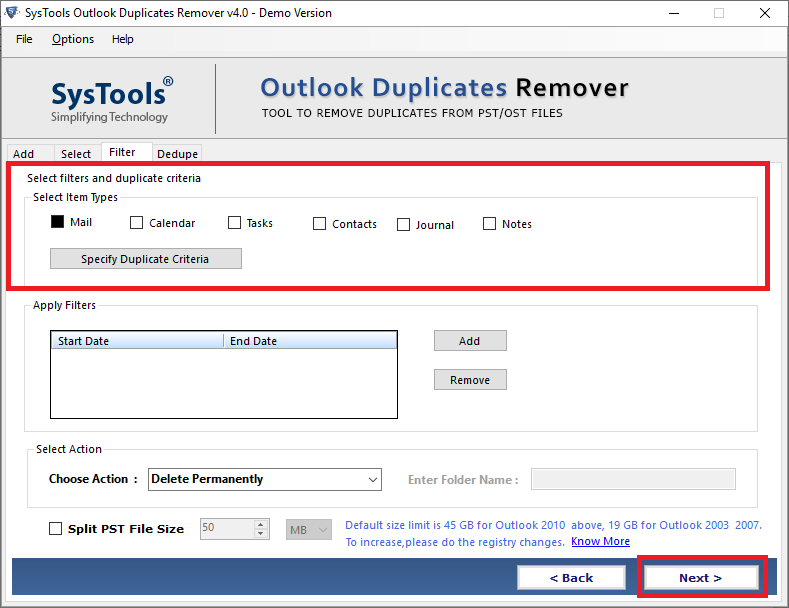Viewport: 789px width, 608px height.
Task: Click Remove button for date filters
Action: pos(470,379)
